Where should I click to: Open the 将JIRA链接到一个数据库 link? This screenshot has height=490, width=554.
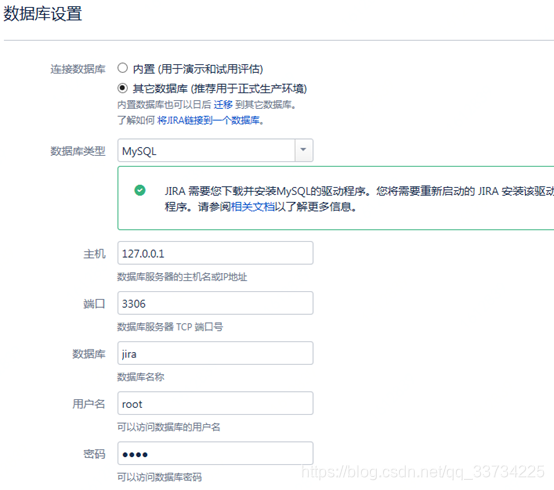pyautogui.click(x=208, y=120)
